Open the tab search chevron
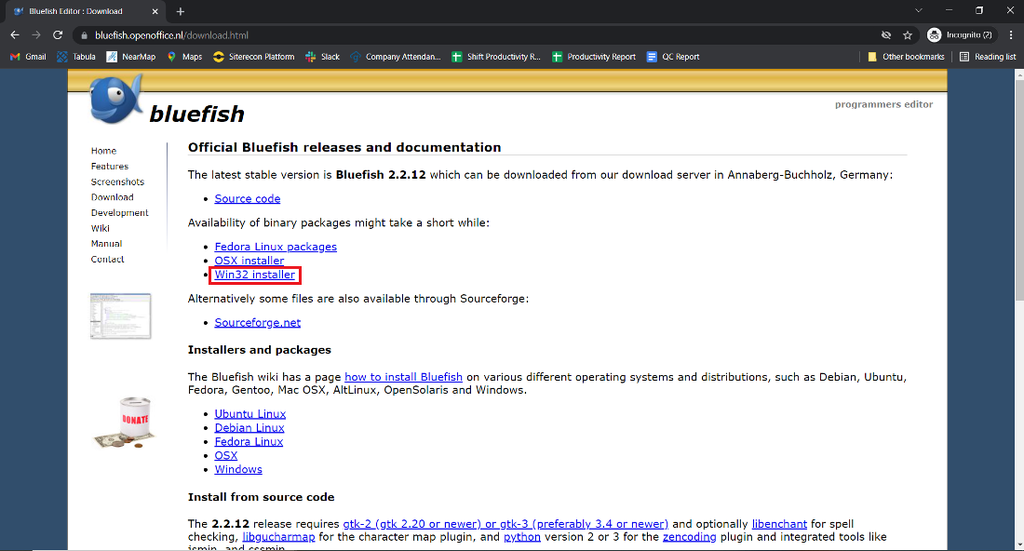 pos(918,10)
